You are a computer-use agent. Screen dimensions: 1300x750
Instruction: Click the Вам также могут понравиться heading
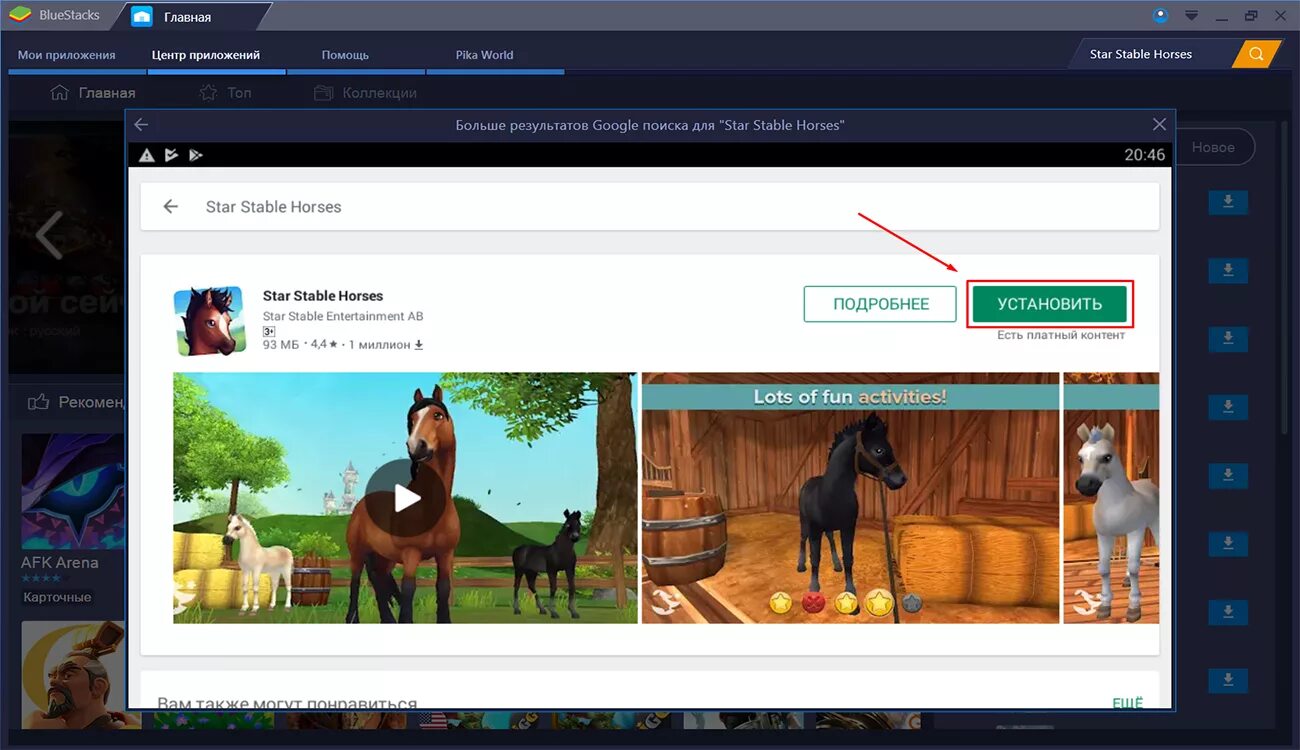287,704
